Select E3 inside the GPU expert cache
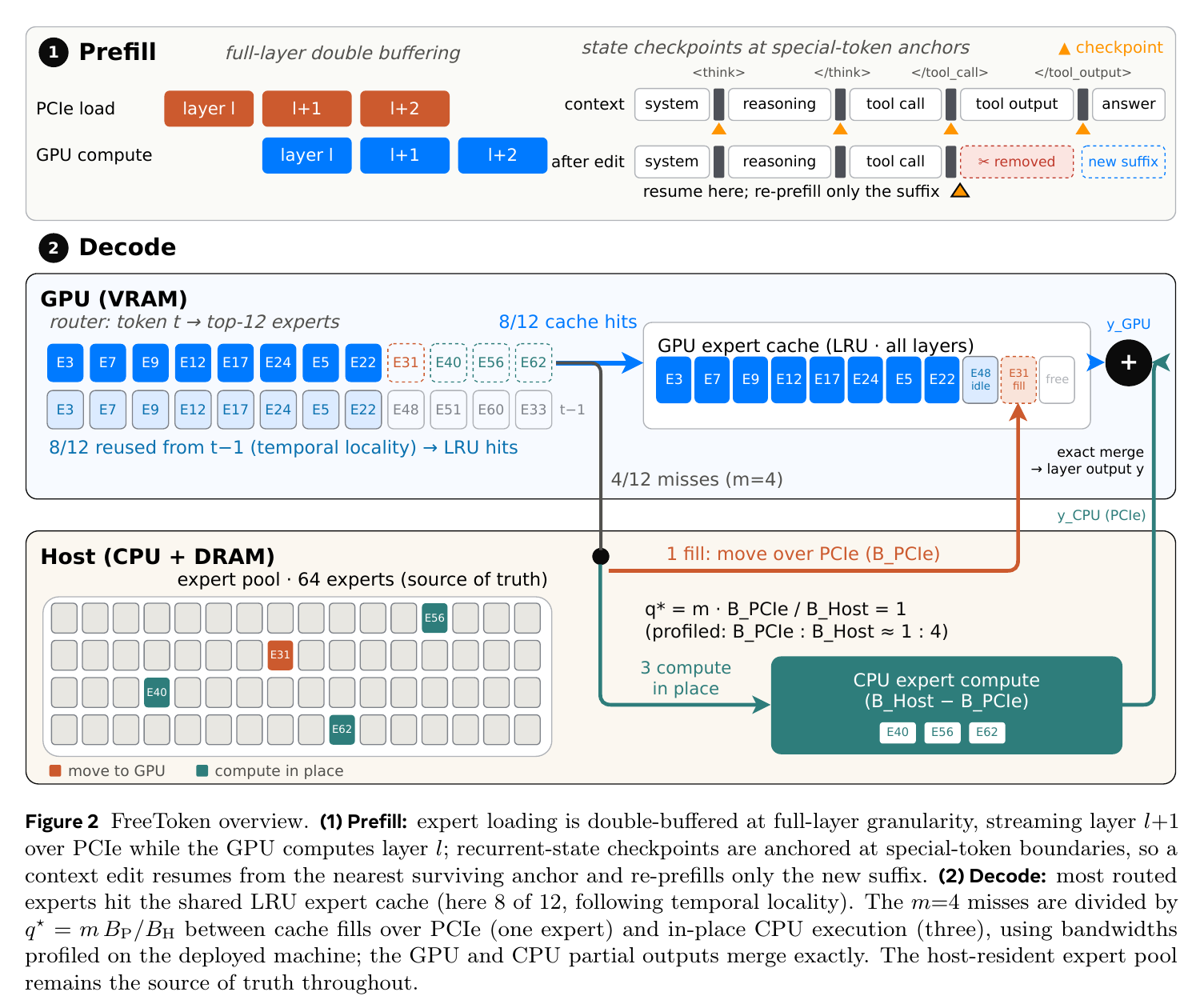The image size is (1200, 1008). point(674,379)
